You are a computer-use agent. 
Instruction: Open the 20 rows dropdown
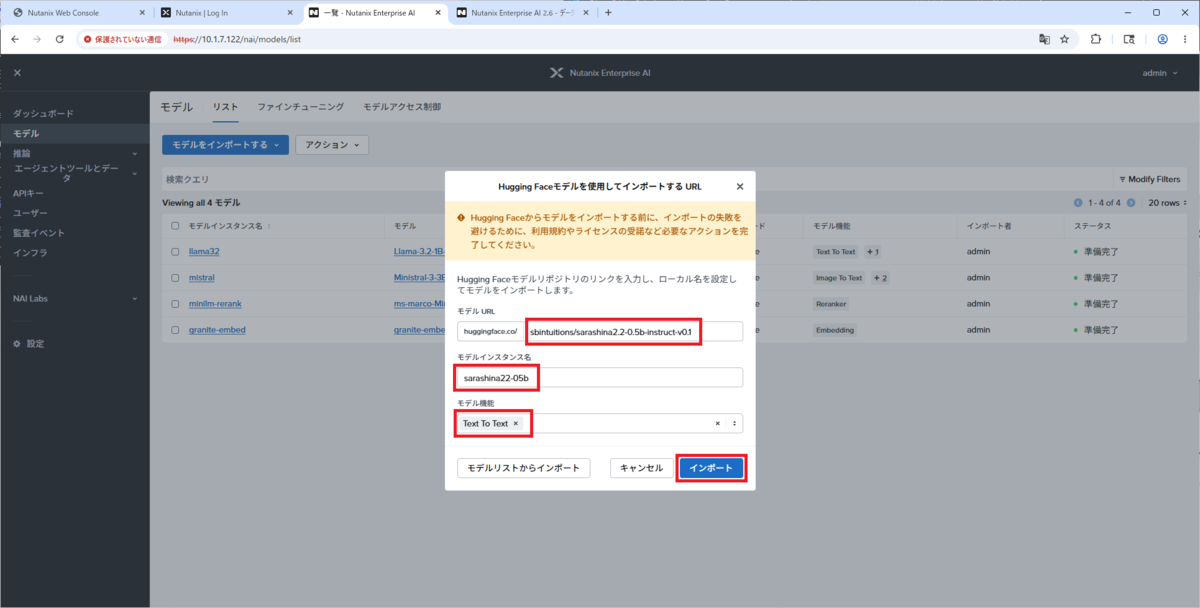pyautogui.click(x=1166, y=202)
